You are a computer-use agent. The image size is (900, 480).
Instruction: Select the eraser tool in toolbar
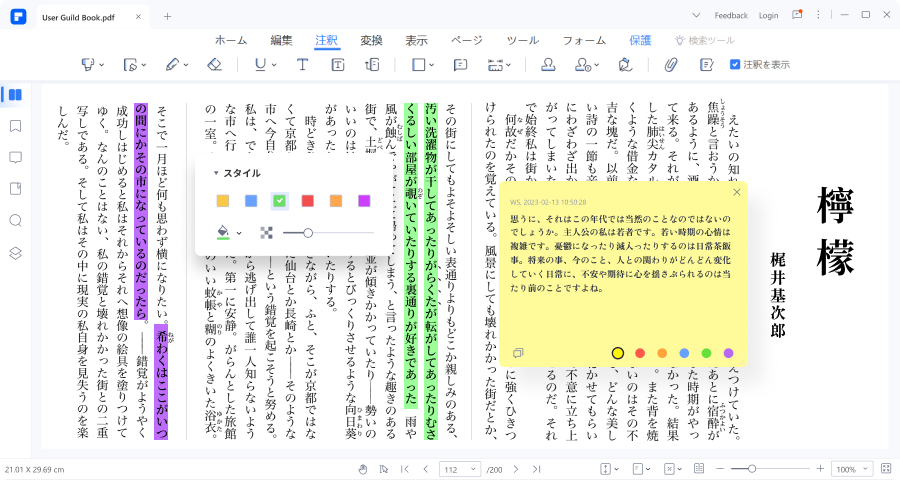(x=215, y=65)
